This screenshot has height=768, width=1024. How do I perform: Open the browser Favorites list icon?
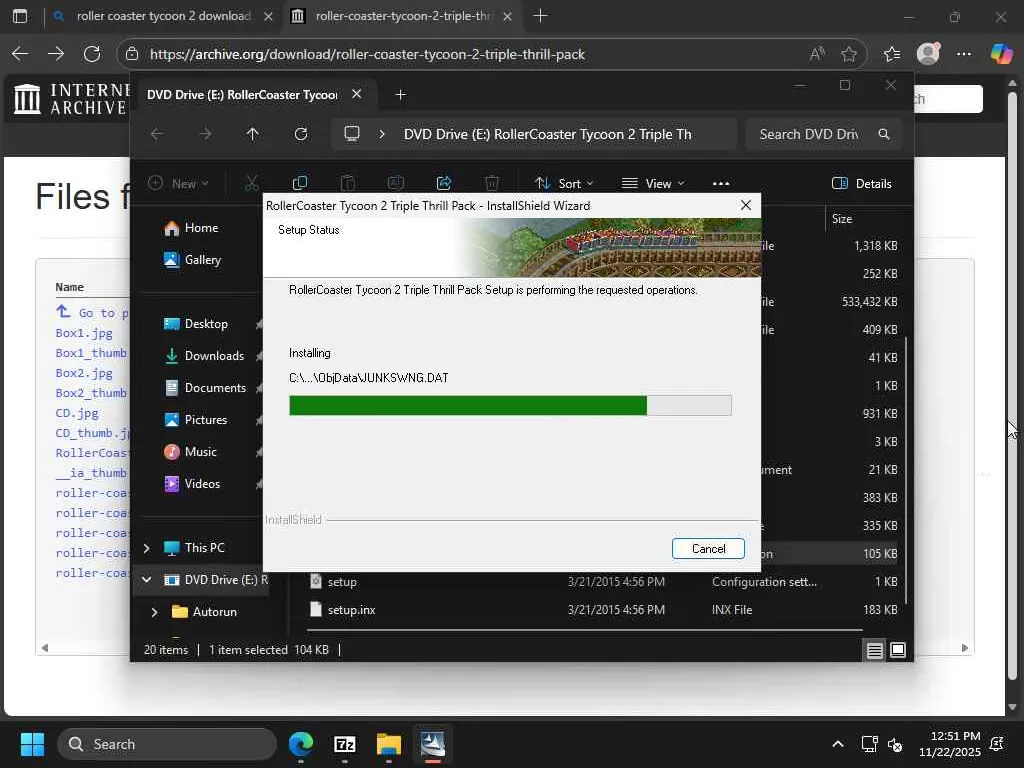[x=892, y=54]
